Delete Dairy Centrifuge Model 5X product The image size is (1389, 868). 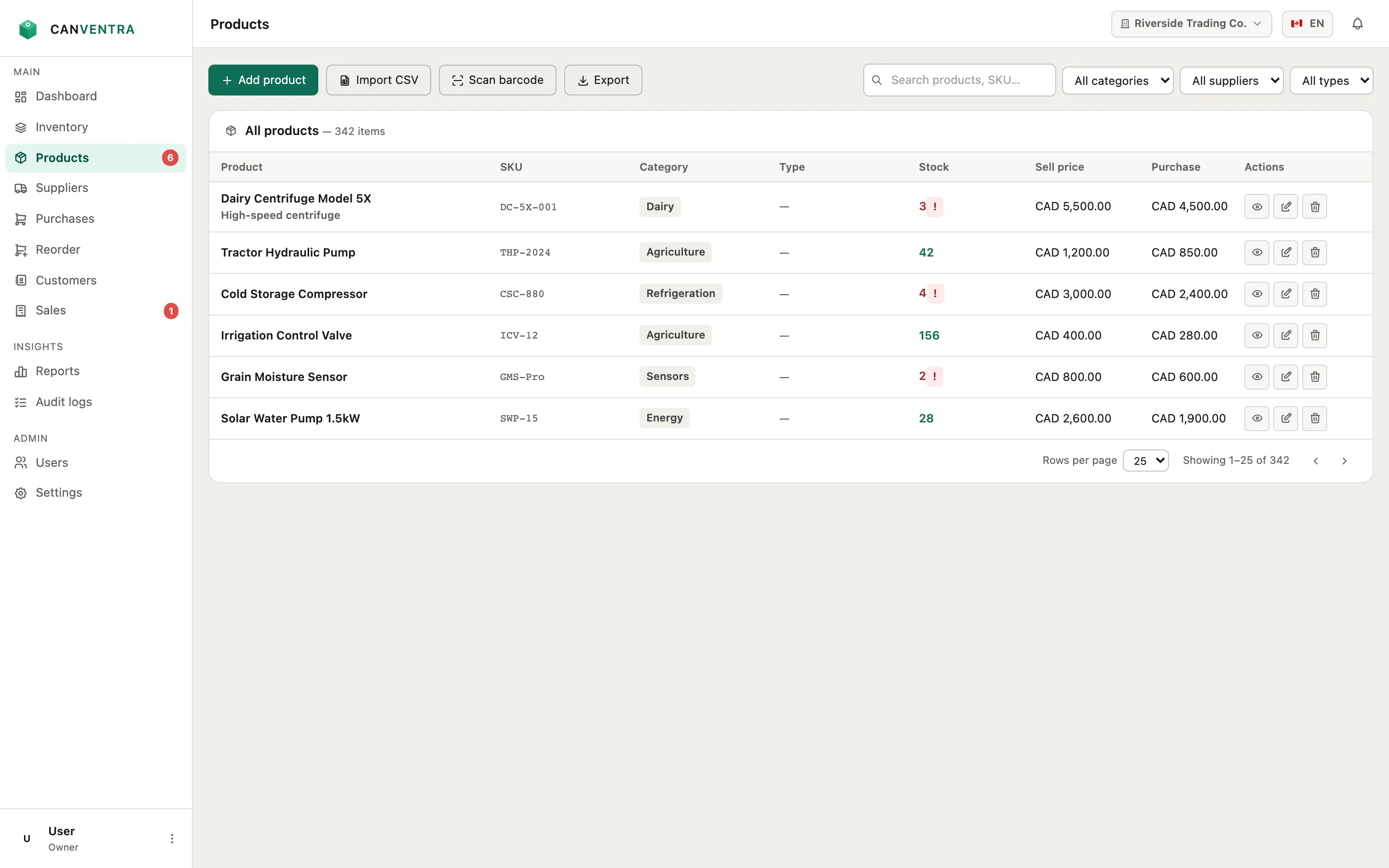click(x=1314, y=207)
